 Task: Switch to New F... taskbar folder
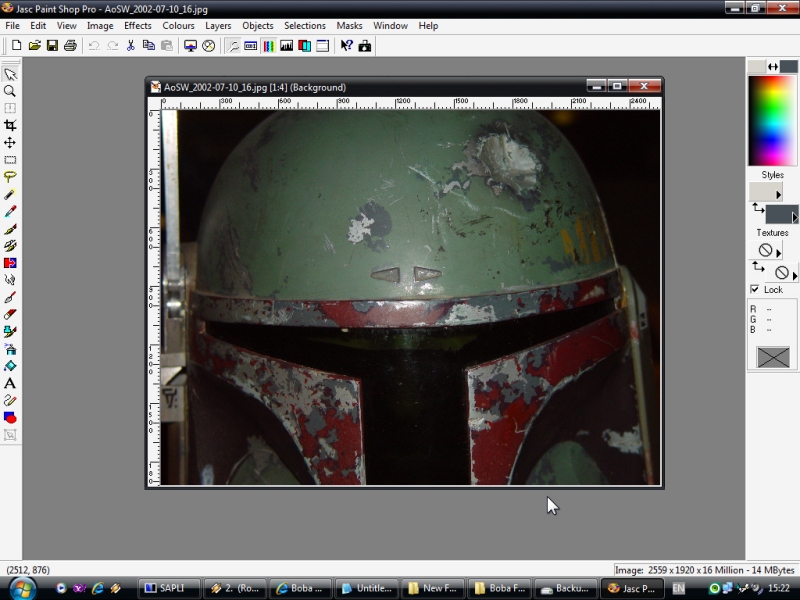point(434,588)
